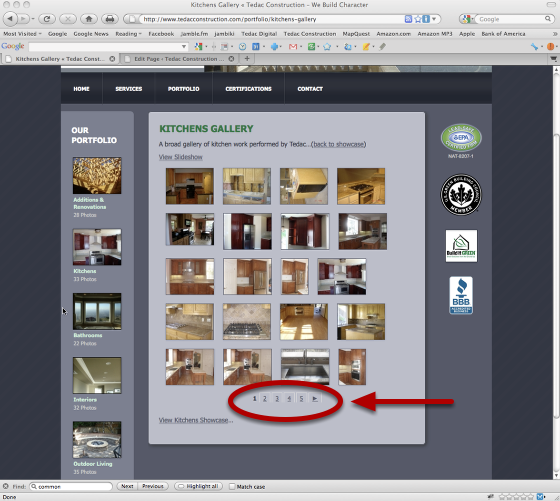Focus the Google search box in toolbar
Viewport: 560px width, 501px height.
[x=511, y=19]
